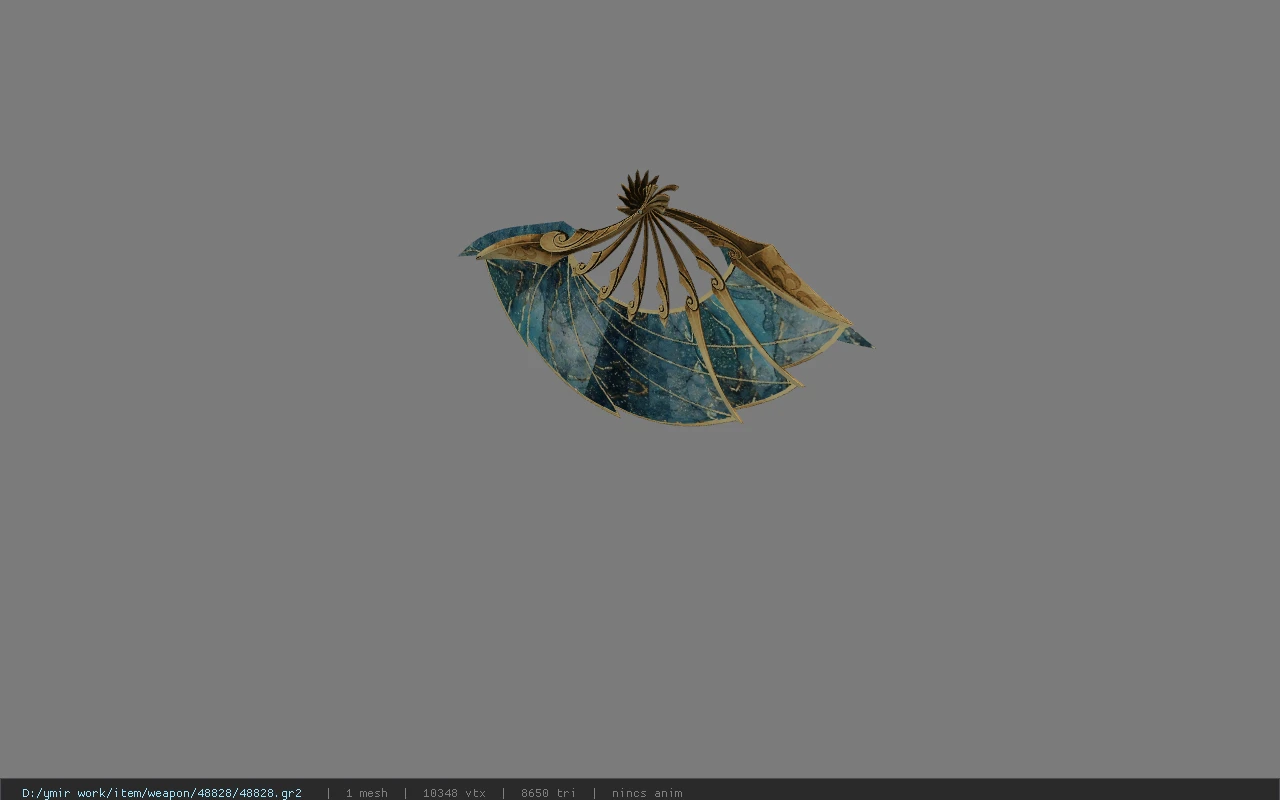
Task: Click the '1 mesh' status entry
Action: point(367,793)
